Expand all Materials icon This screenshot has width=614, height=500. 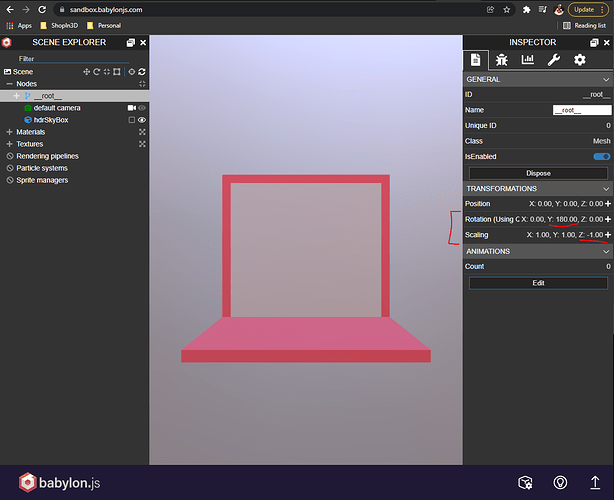142,132
